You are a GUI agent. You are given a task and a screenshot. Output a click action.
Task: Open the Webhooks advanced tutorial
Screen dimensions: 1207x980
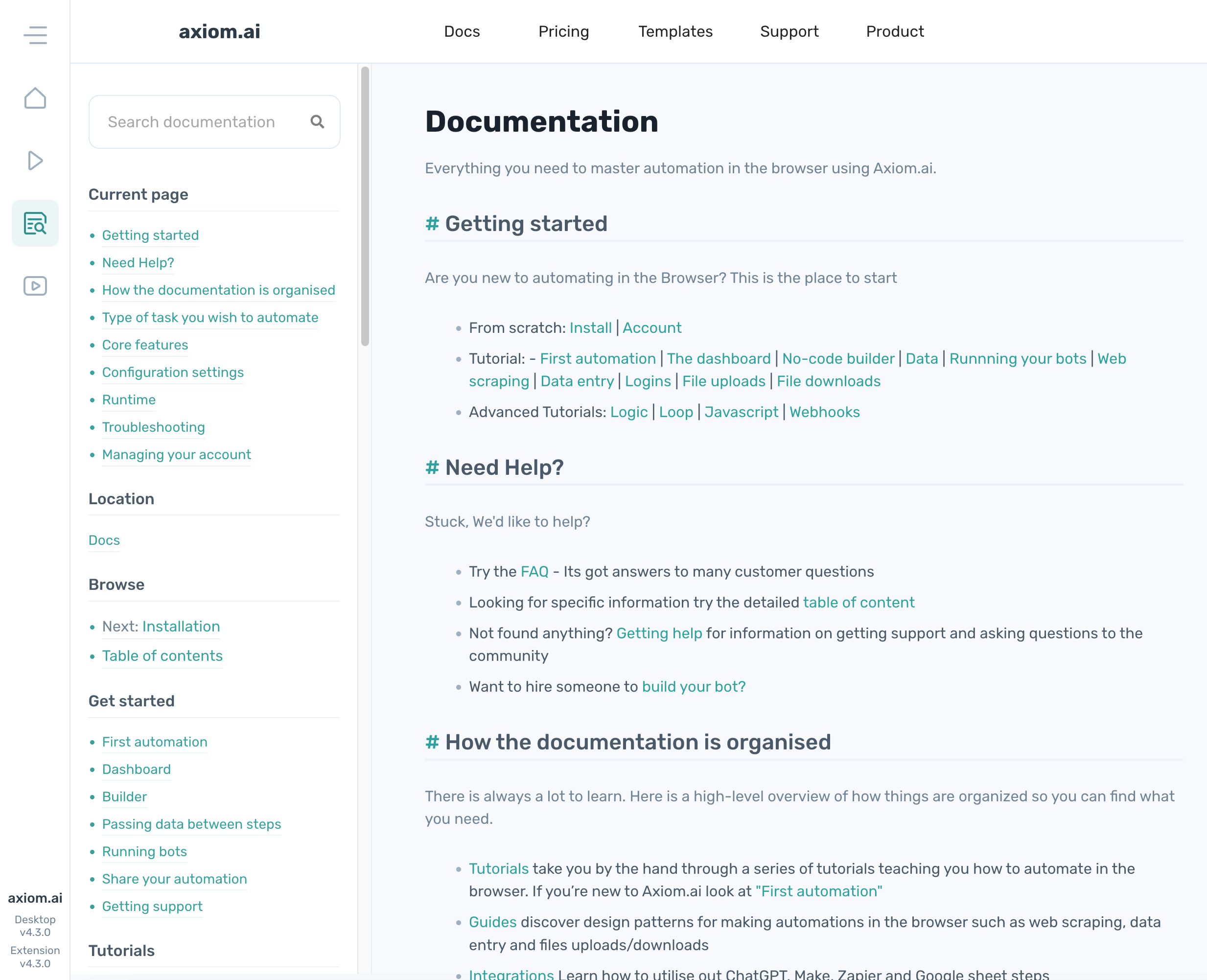click(825, 413)
